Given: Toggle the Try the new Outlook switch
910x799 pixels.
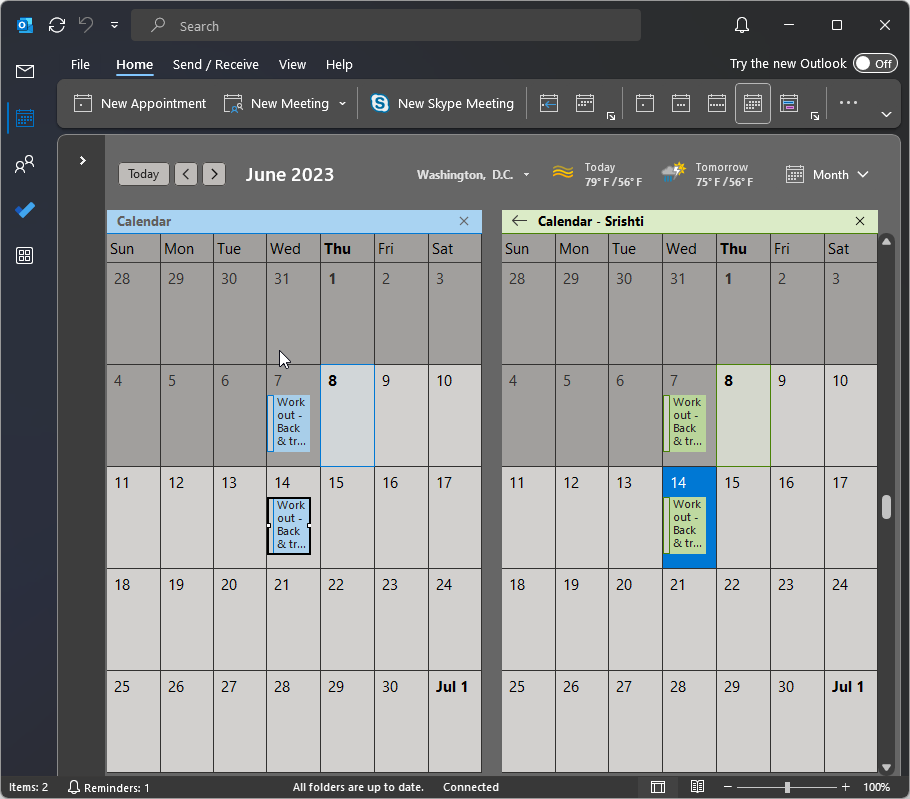Looking at the screenshot, I should pos(875,63).
